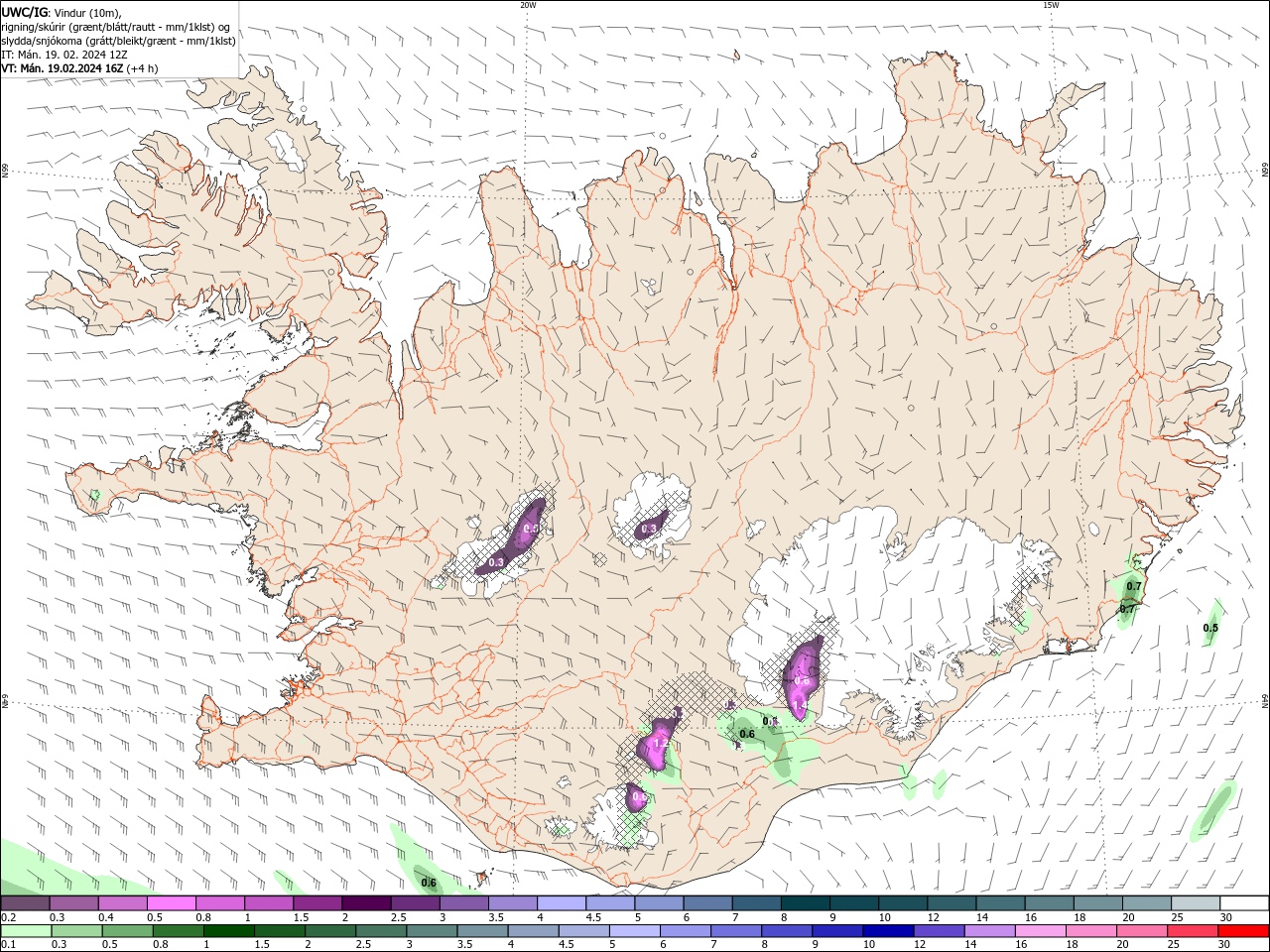Click the white 30 snow-scale swatch
Screen dimensions: 1270x952
1244,903
